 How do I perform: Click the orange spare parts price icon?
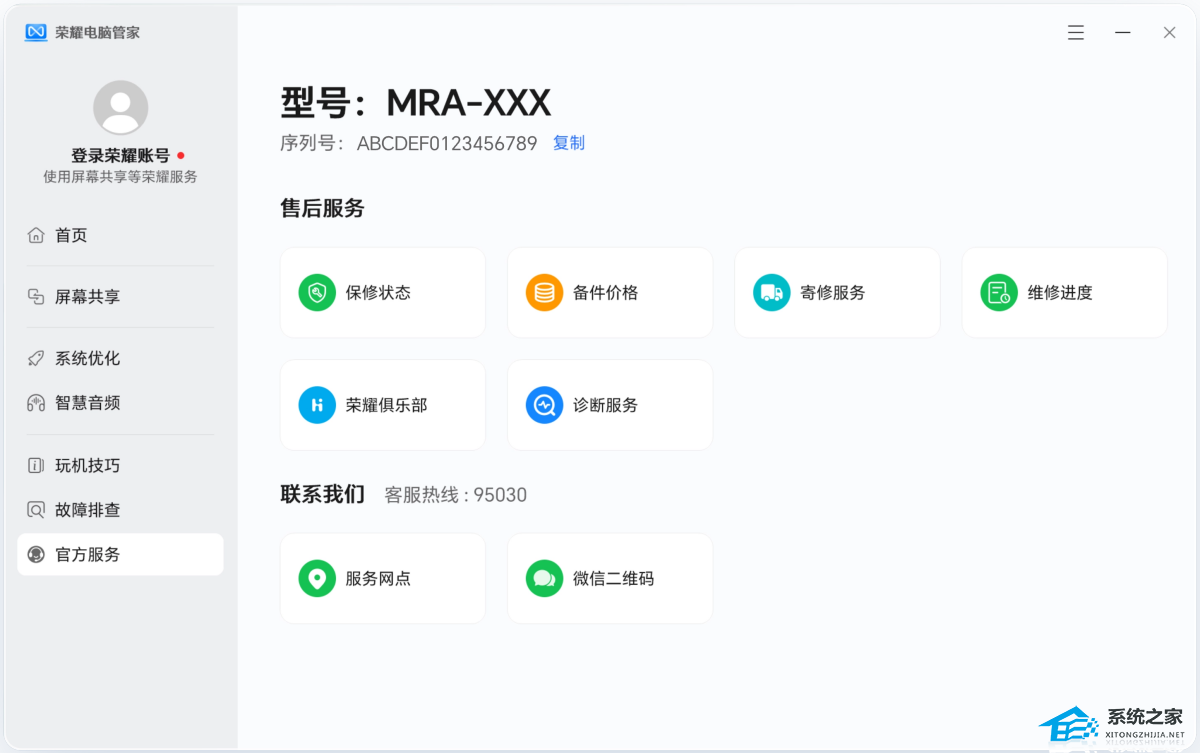545,293
